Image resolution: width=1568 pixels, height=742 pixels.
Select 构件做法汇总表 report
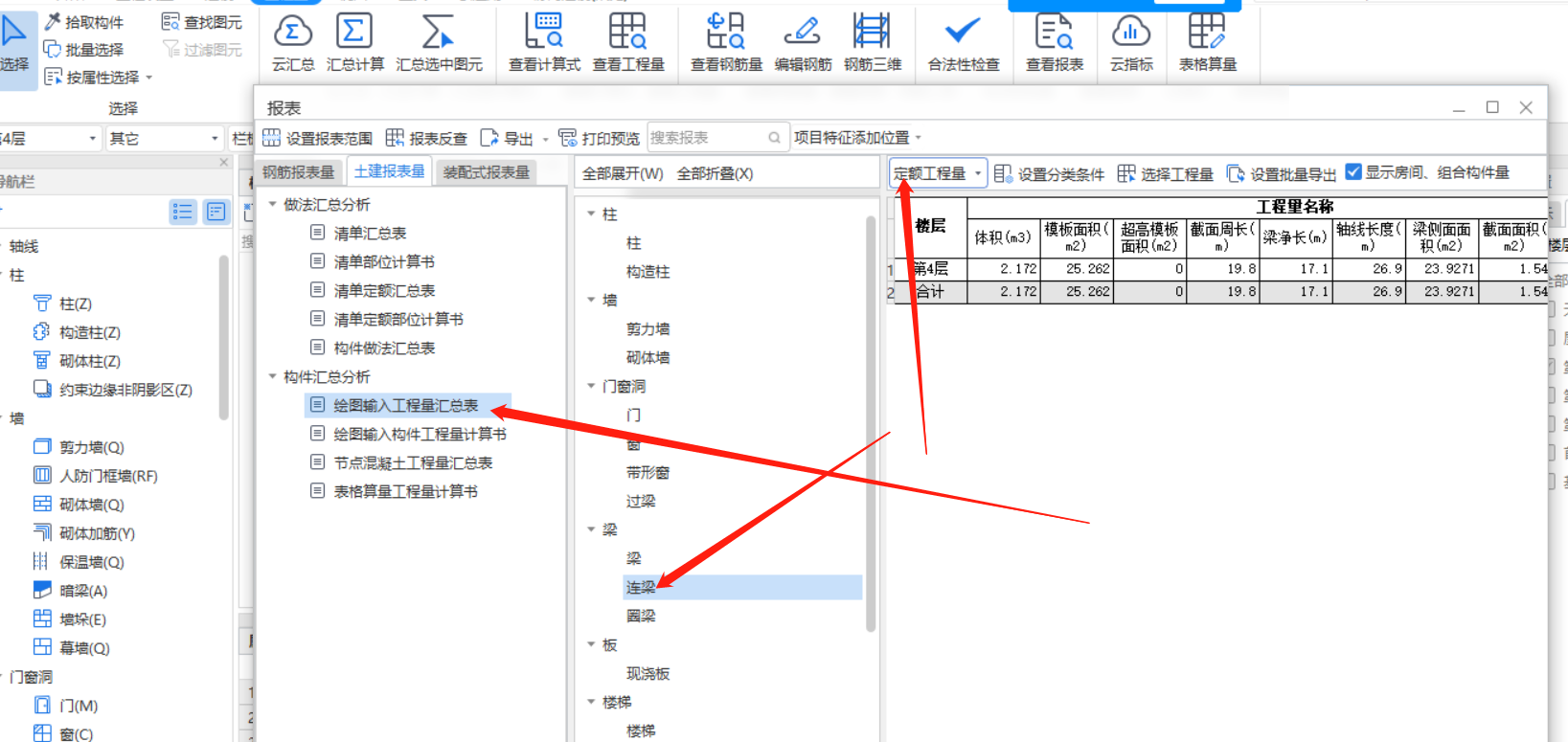[384, 348]
